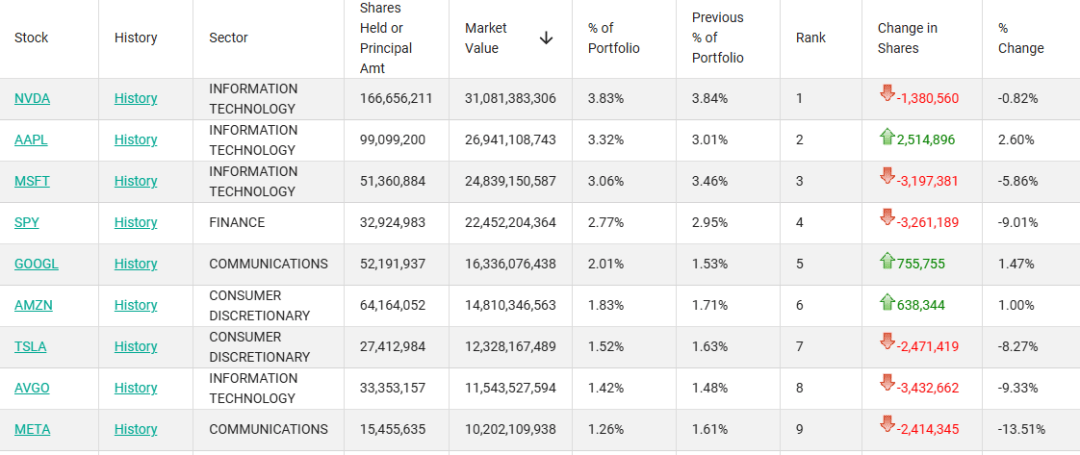Open the AVGO ticker link
Image resolution: width=1080 pixels, height=455 pixels.
coord(32,388)
